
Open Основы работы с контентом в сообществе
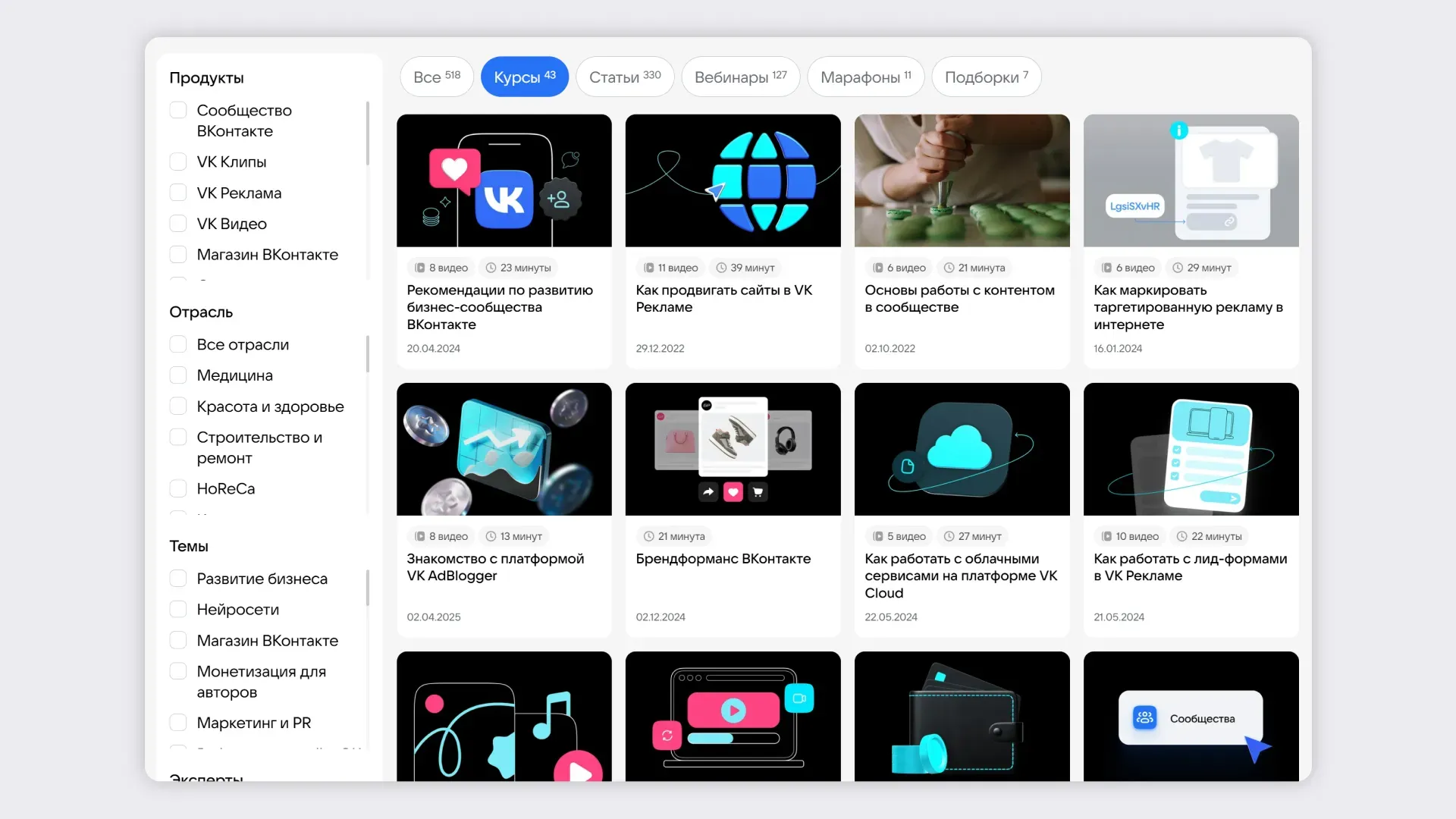click(x=959, y=299)
